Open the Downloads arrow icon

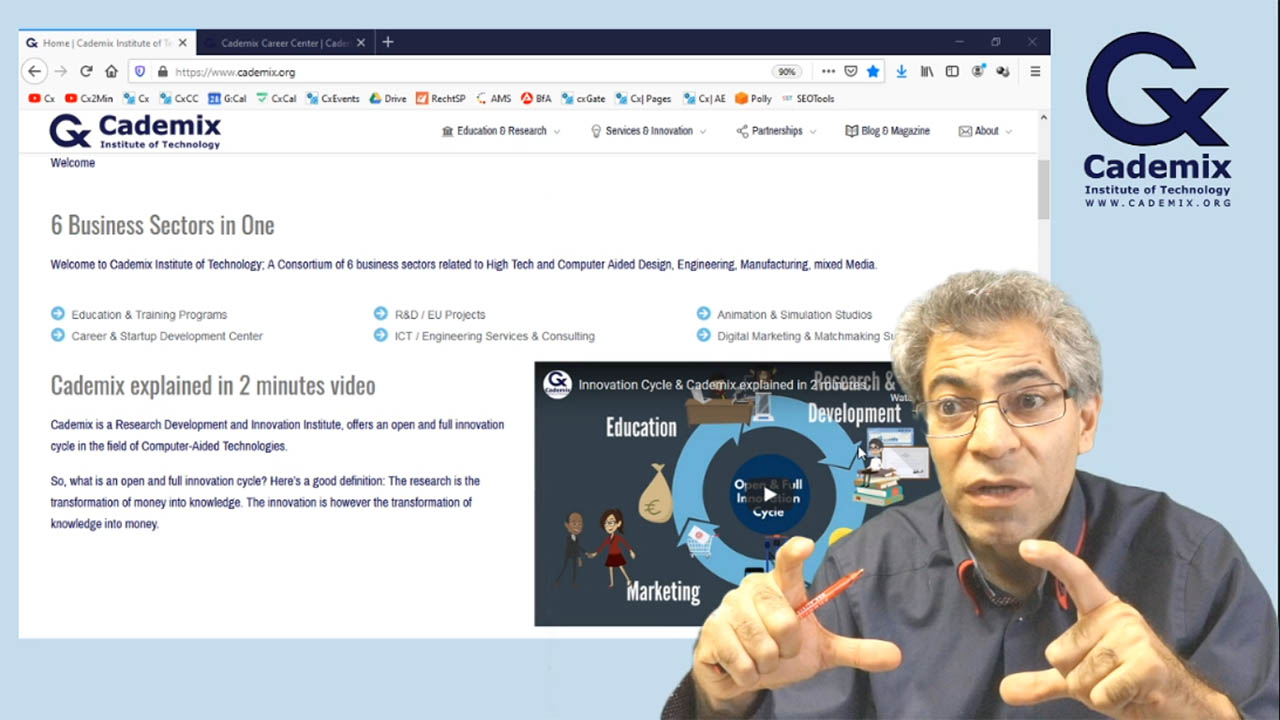pyautogui.click(x=901, y=71)
